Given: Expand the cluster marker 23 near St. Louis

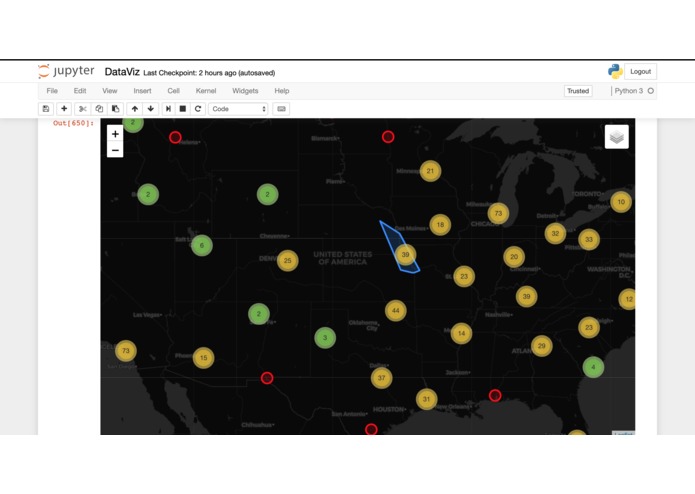Looking at the screenshot, I should pyautogui.click(x=464, y=276).
